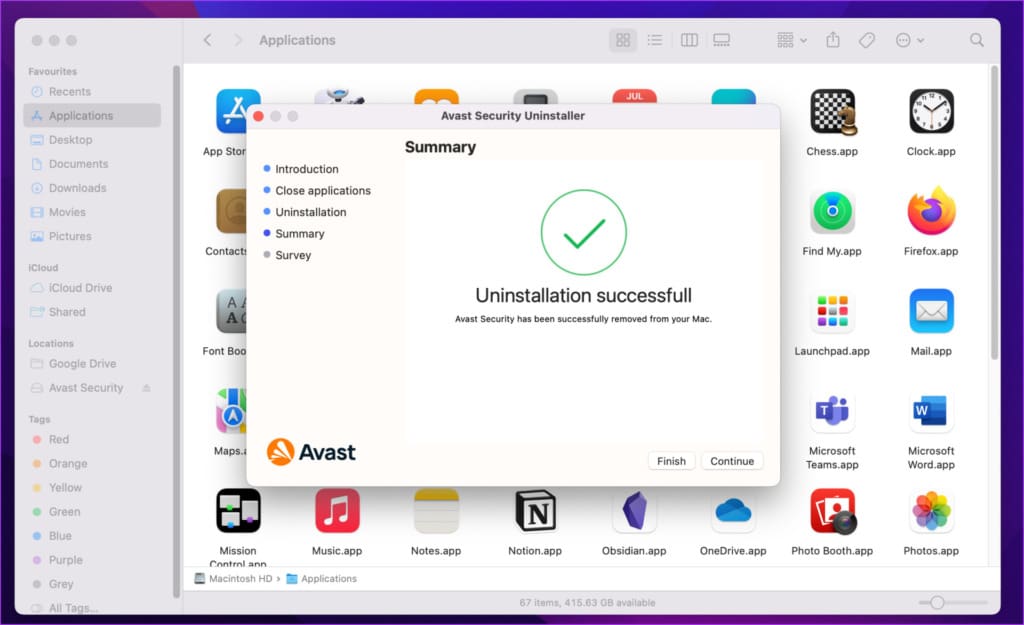Switch to icon grid view
The width and height of the screenshot is (1024, 625).
[623, 40]
